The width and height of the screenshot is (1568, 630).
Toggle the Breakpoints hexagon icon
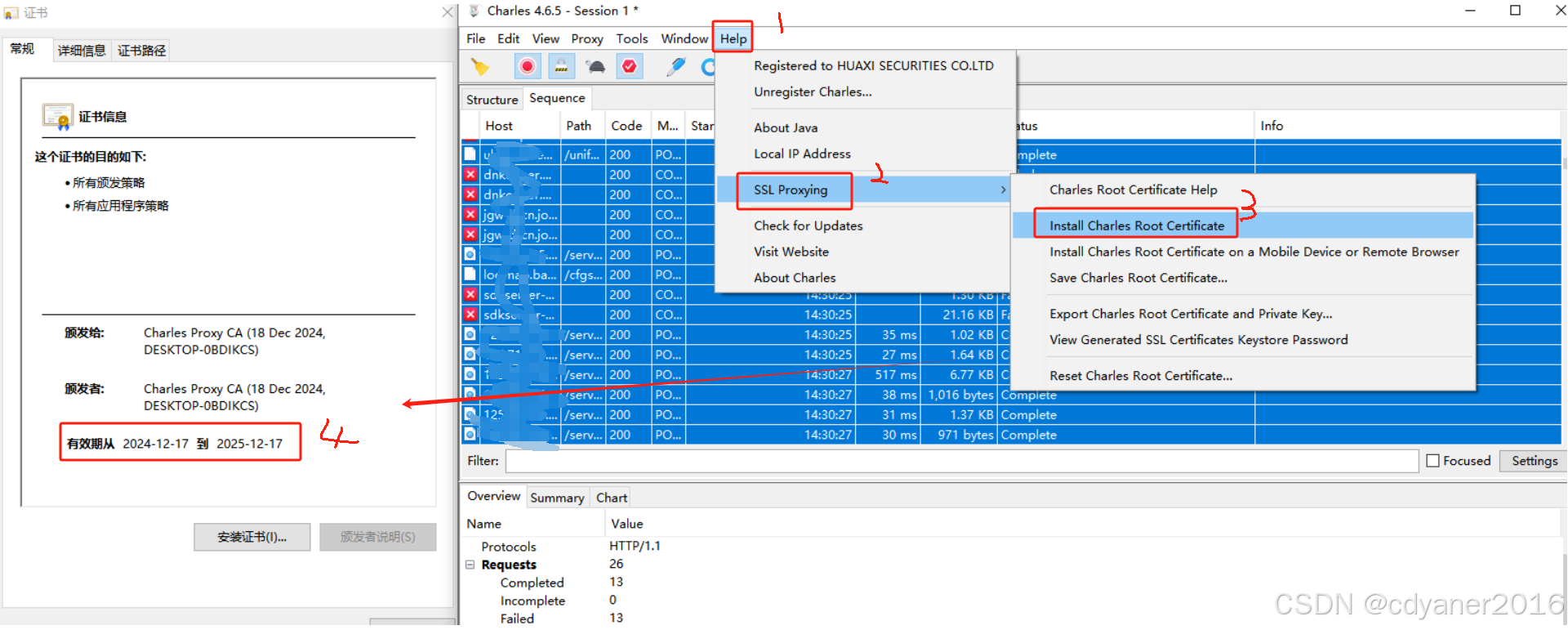point(630,66)
